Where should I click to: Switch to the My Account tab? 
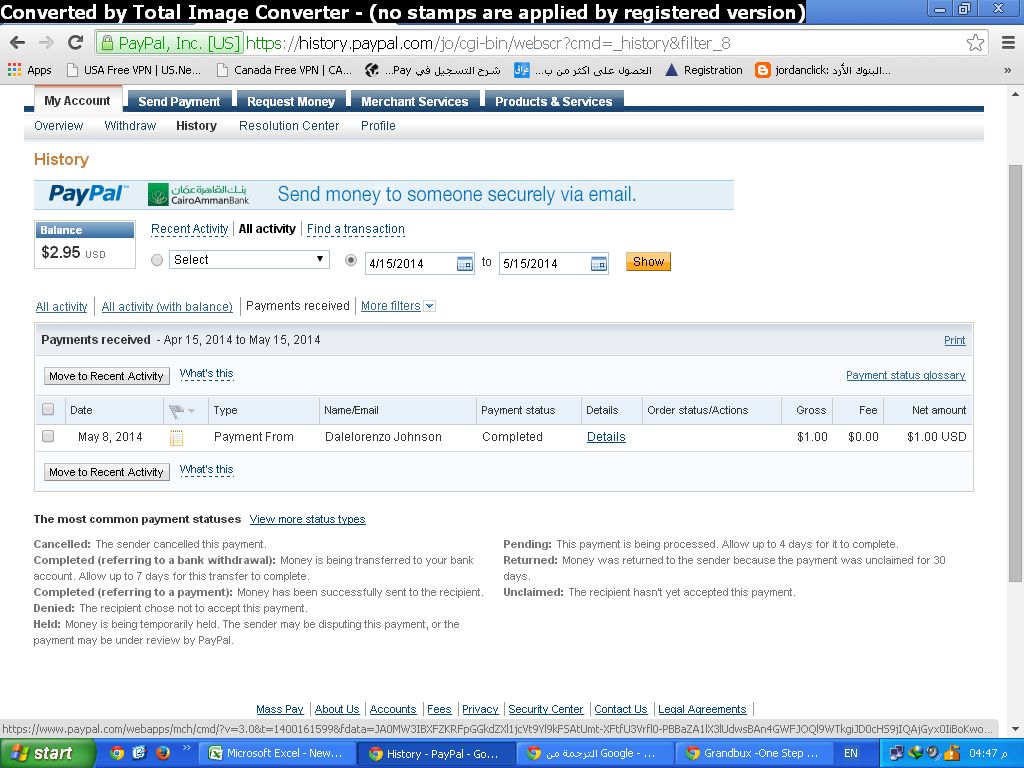[x=77, y=101]
